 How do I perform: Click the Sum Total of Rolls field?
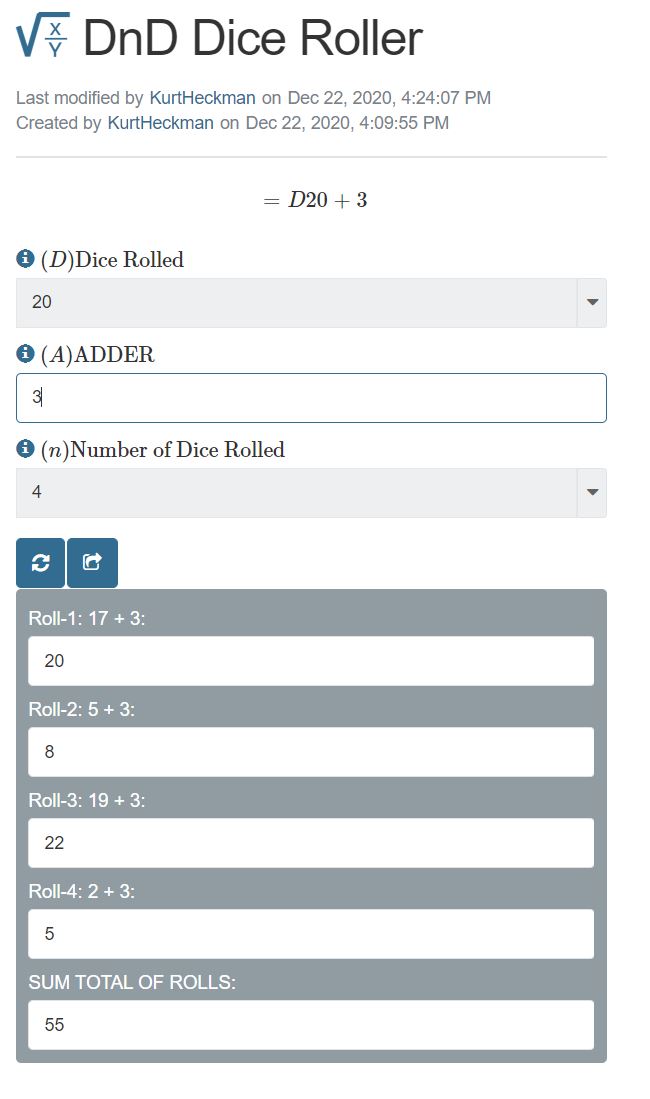pyautogui.click(x=311, y=1025)
